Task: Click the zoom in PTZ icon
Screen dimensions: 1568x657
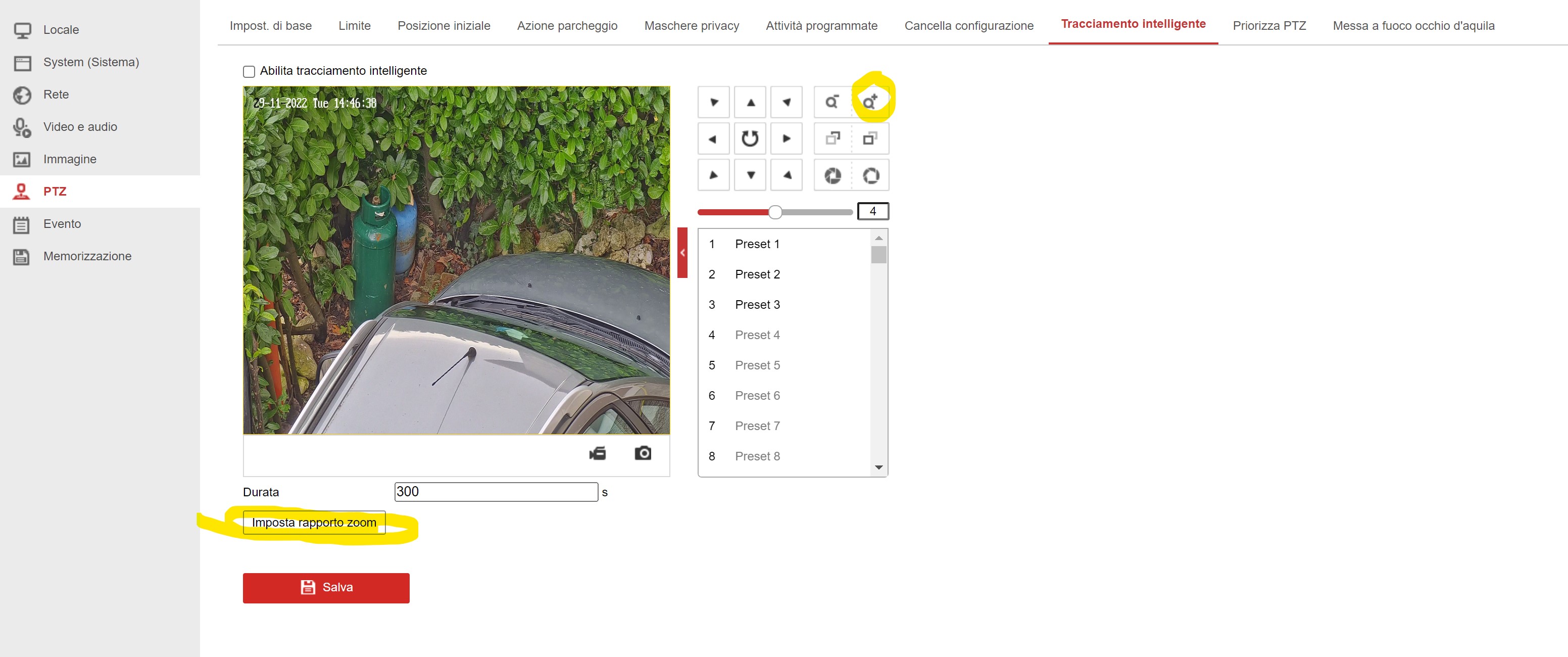Action: (870, 102)
